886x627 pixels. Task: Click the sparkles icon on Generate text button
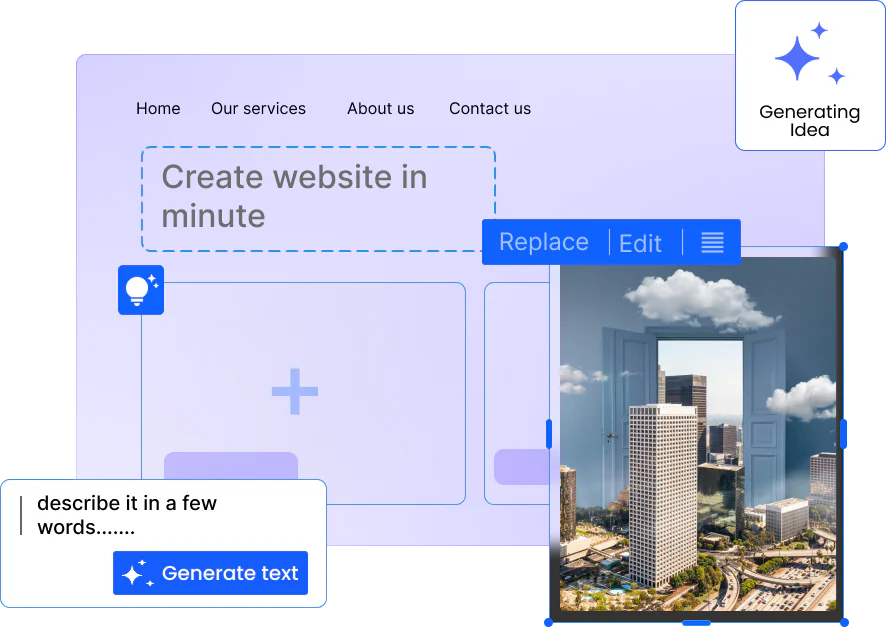tap(137, 573)
